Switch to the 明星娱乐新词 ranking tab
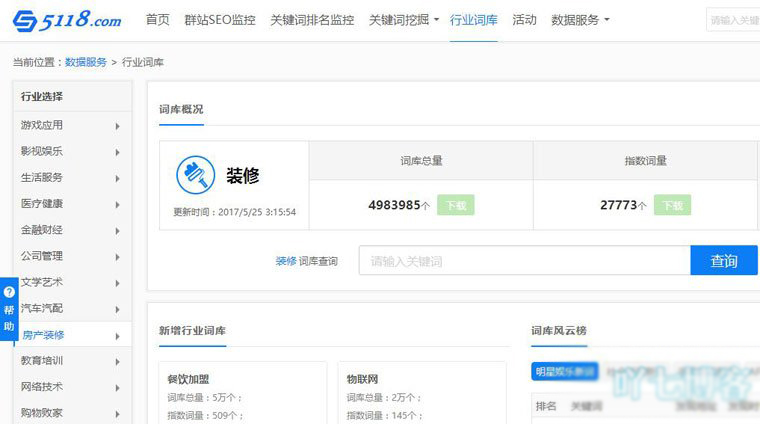760x424 pixels. click(x=564, y=372)
